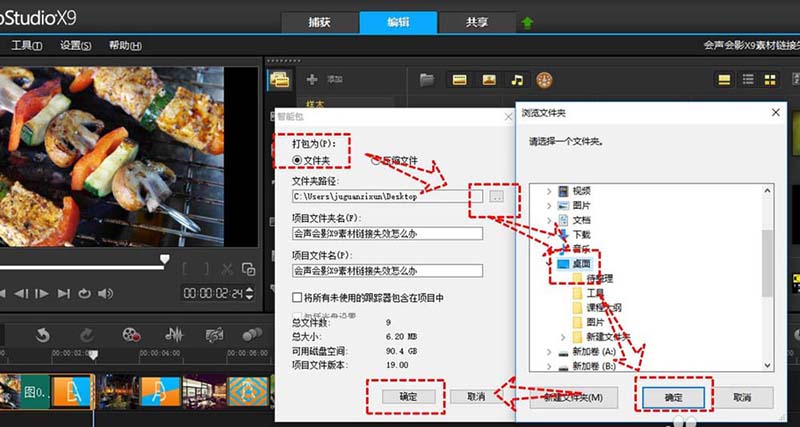Select the 文件夹 radio button
The height and width of the screenshot is (427, 800).
[x=297, y=160]
